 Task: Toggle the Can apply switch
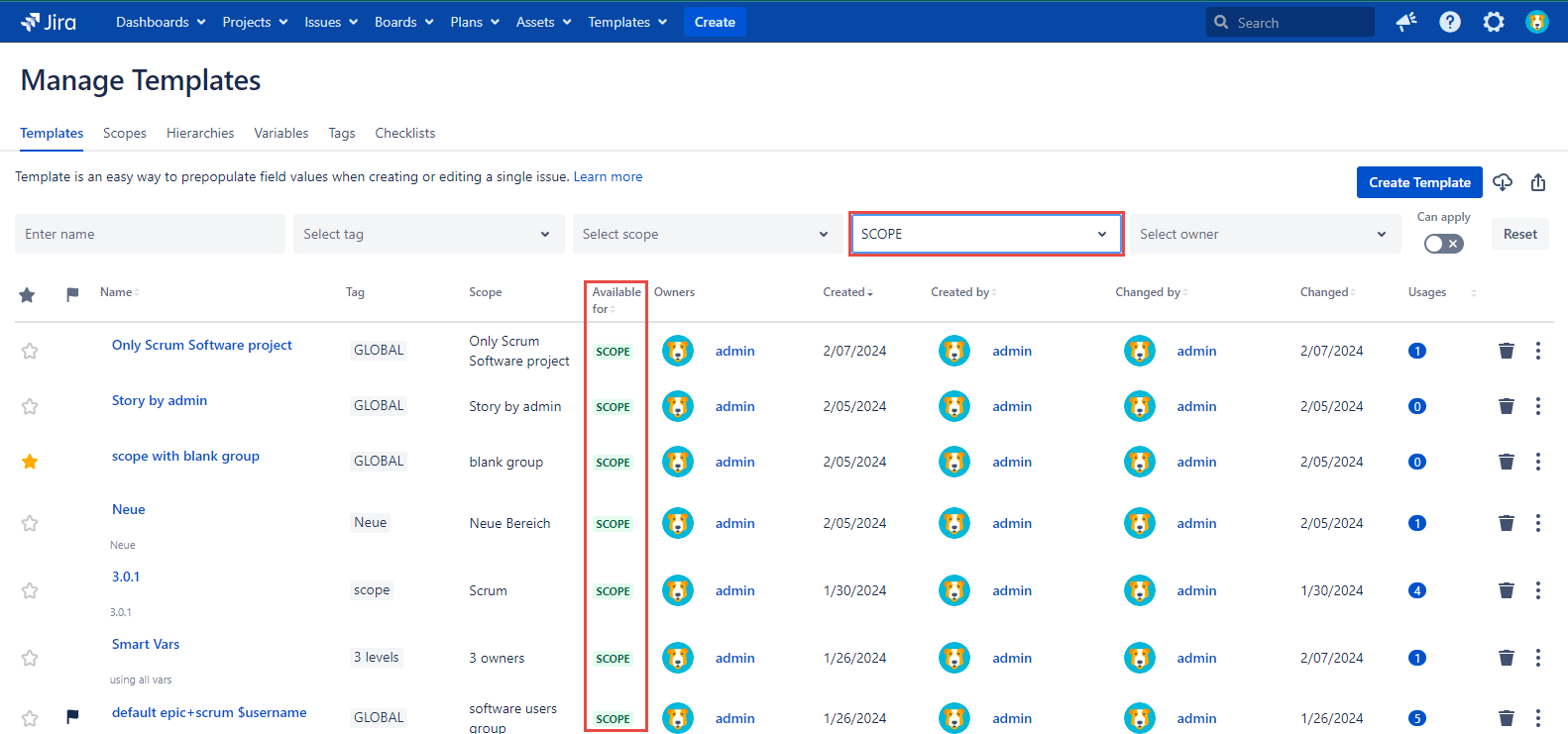coord(1443,244)
